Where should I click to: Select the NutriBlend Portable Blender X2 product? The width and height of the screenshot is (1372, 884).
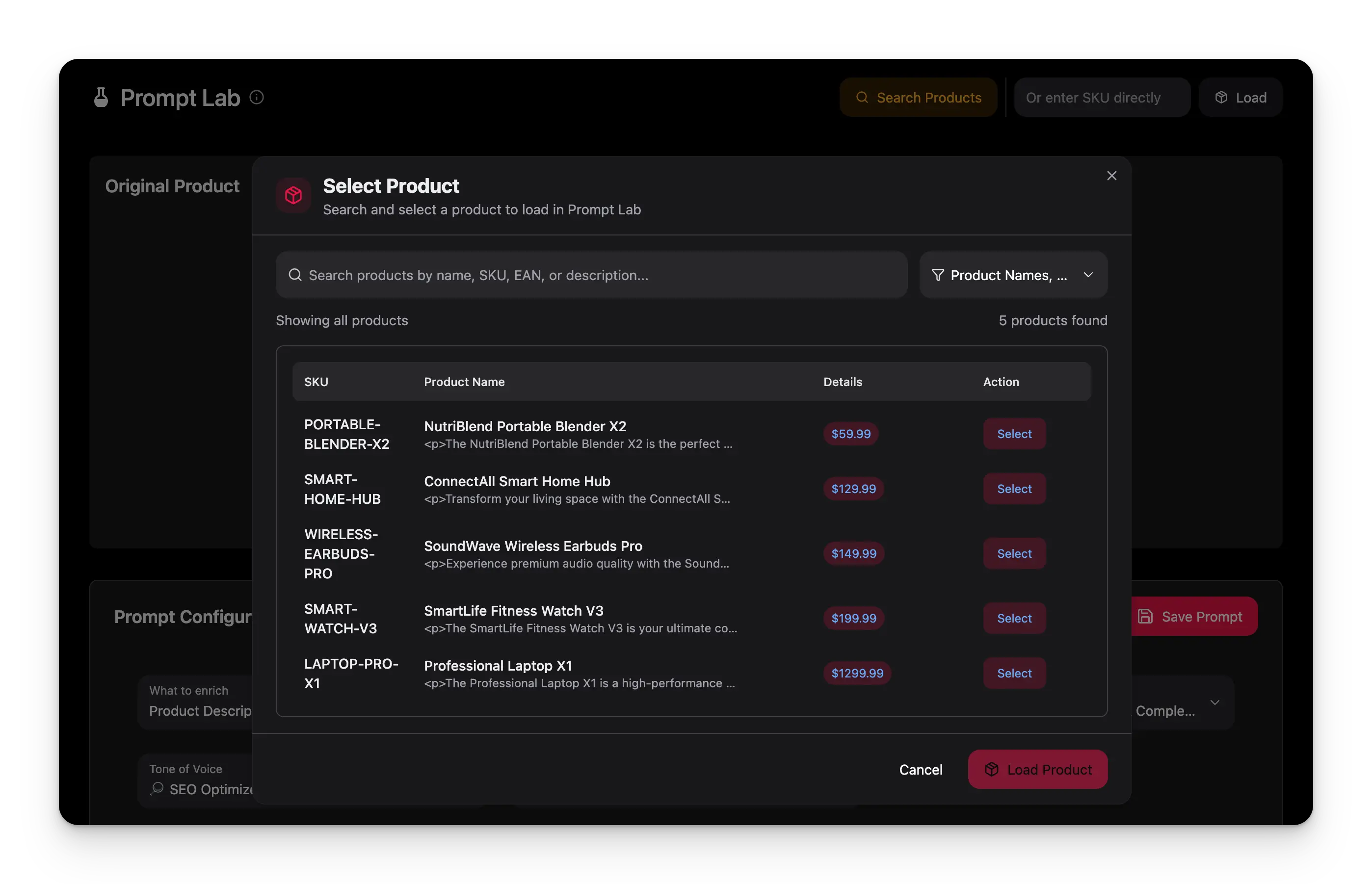(1013, 434)
